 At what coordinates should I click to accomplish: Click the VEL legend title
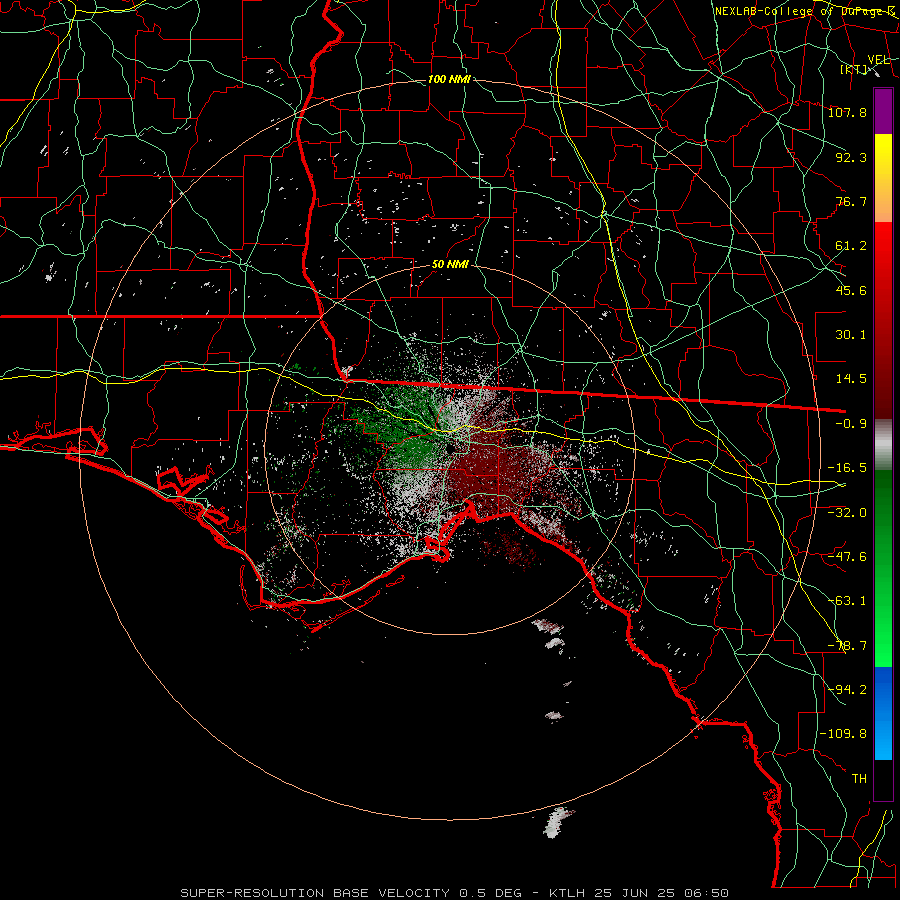878,60
